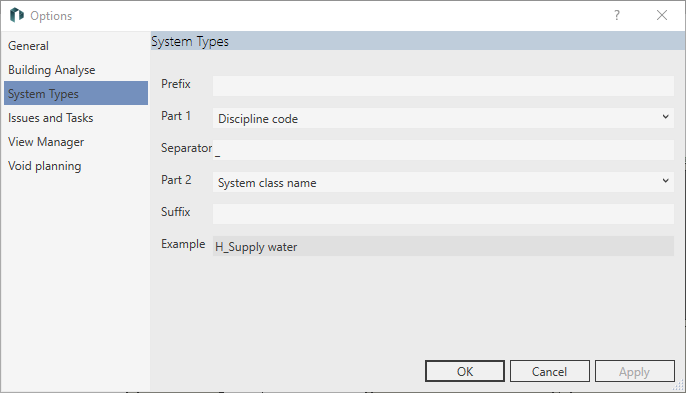Image resolution: width=686 pixels, height=393 pixels.
Task: Click into the Suffix text field
Action: 443,214
